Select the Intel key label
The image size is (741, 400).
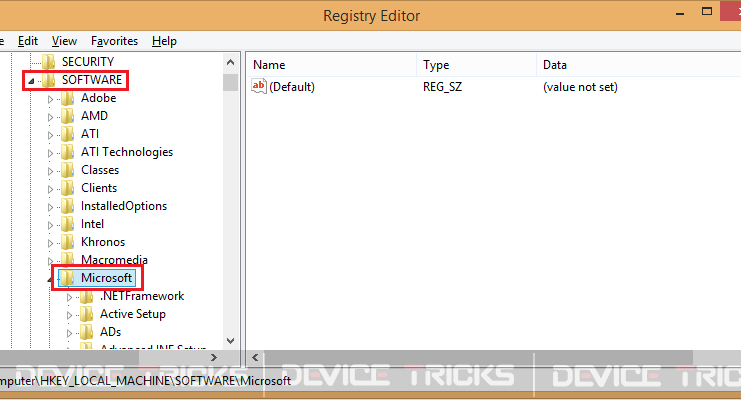coord(92,224)
